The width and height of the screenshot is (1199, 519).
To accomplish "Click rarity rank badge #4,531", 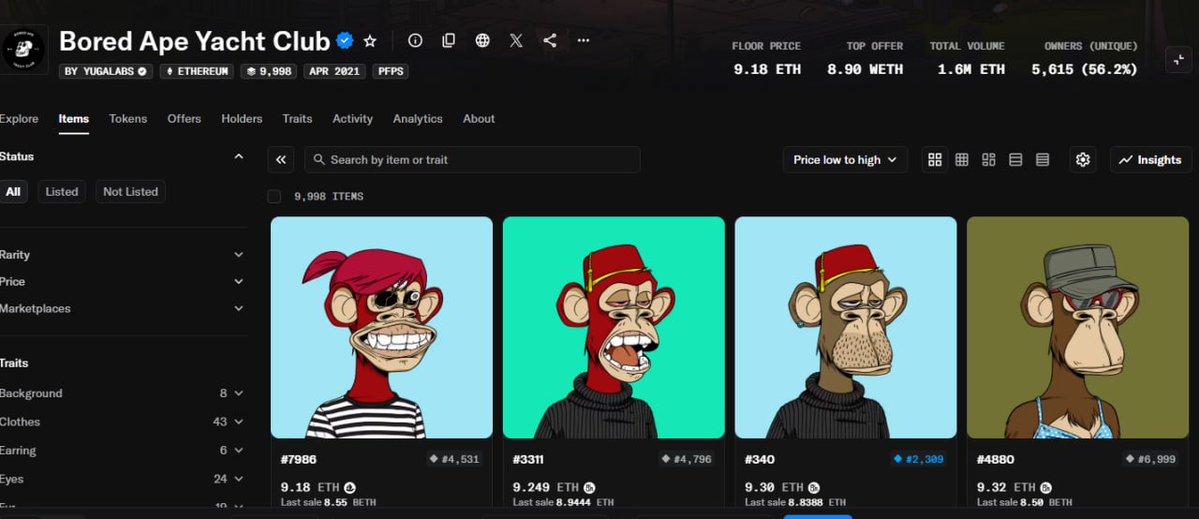I will [x=455, y=459].
